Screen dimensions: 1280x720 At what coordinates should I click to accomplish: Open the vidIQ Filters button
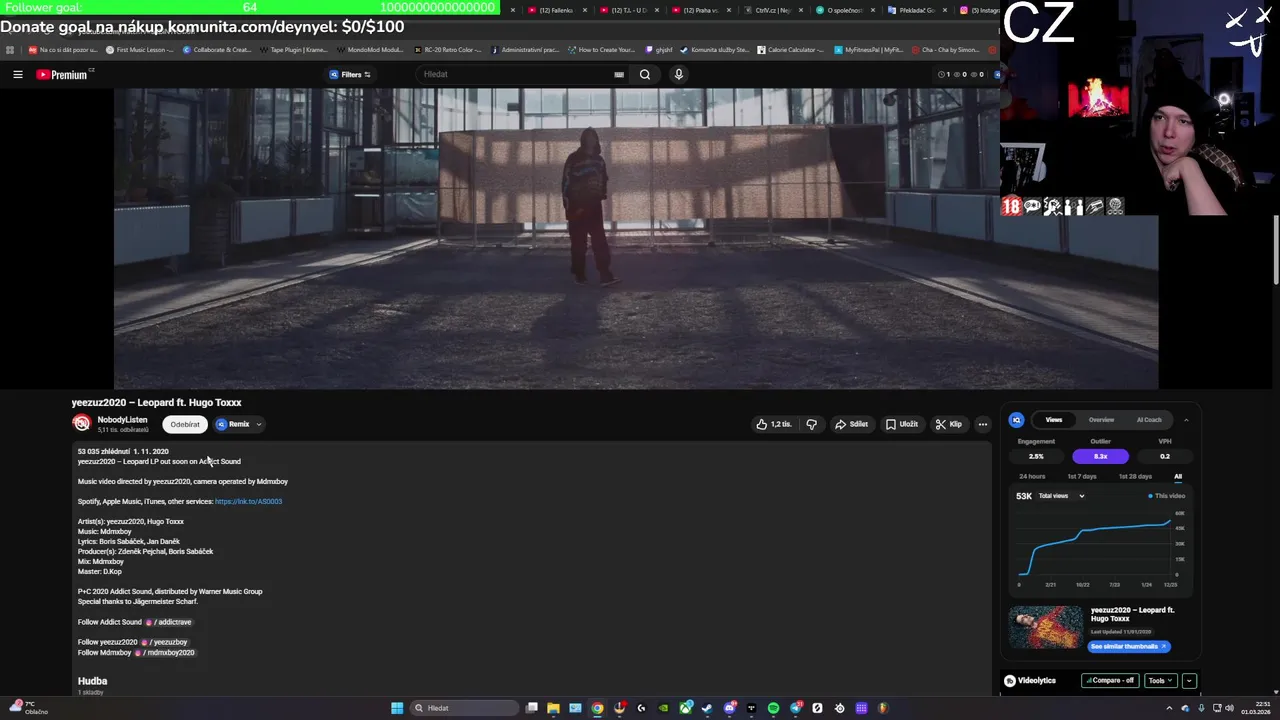(350, 74)
